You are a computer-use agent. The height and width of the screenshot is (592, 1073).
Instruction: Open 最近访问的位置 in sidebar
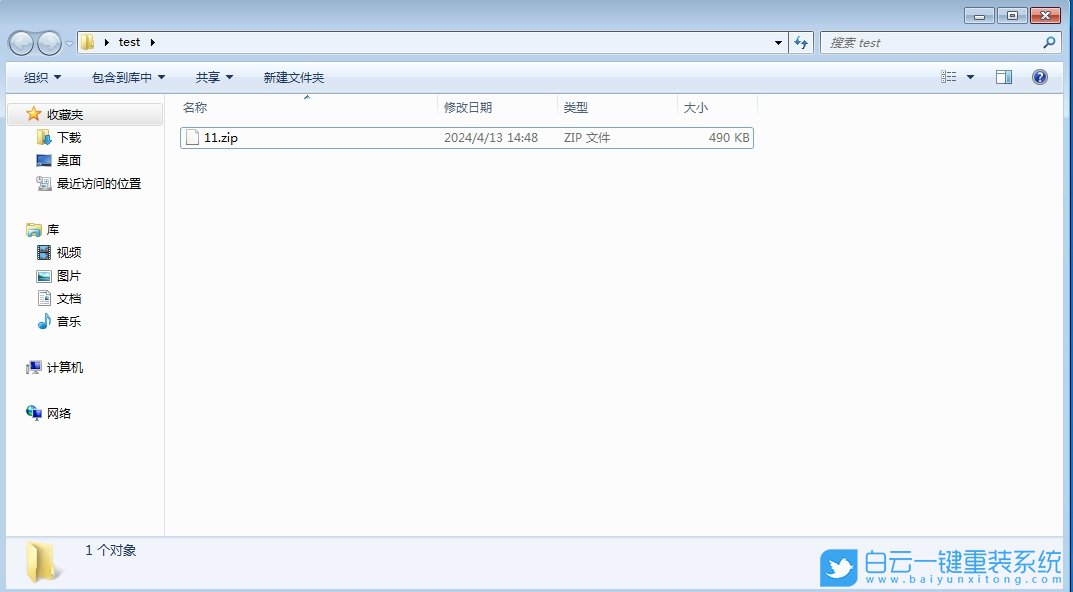[97, 183]
